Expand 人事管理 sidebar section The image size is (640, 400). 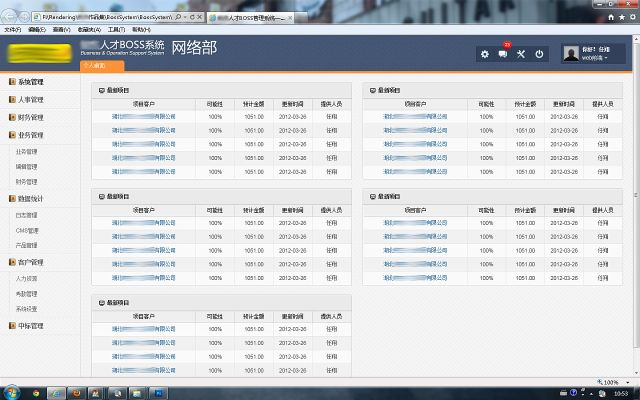click(31, 100)
